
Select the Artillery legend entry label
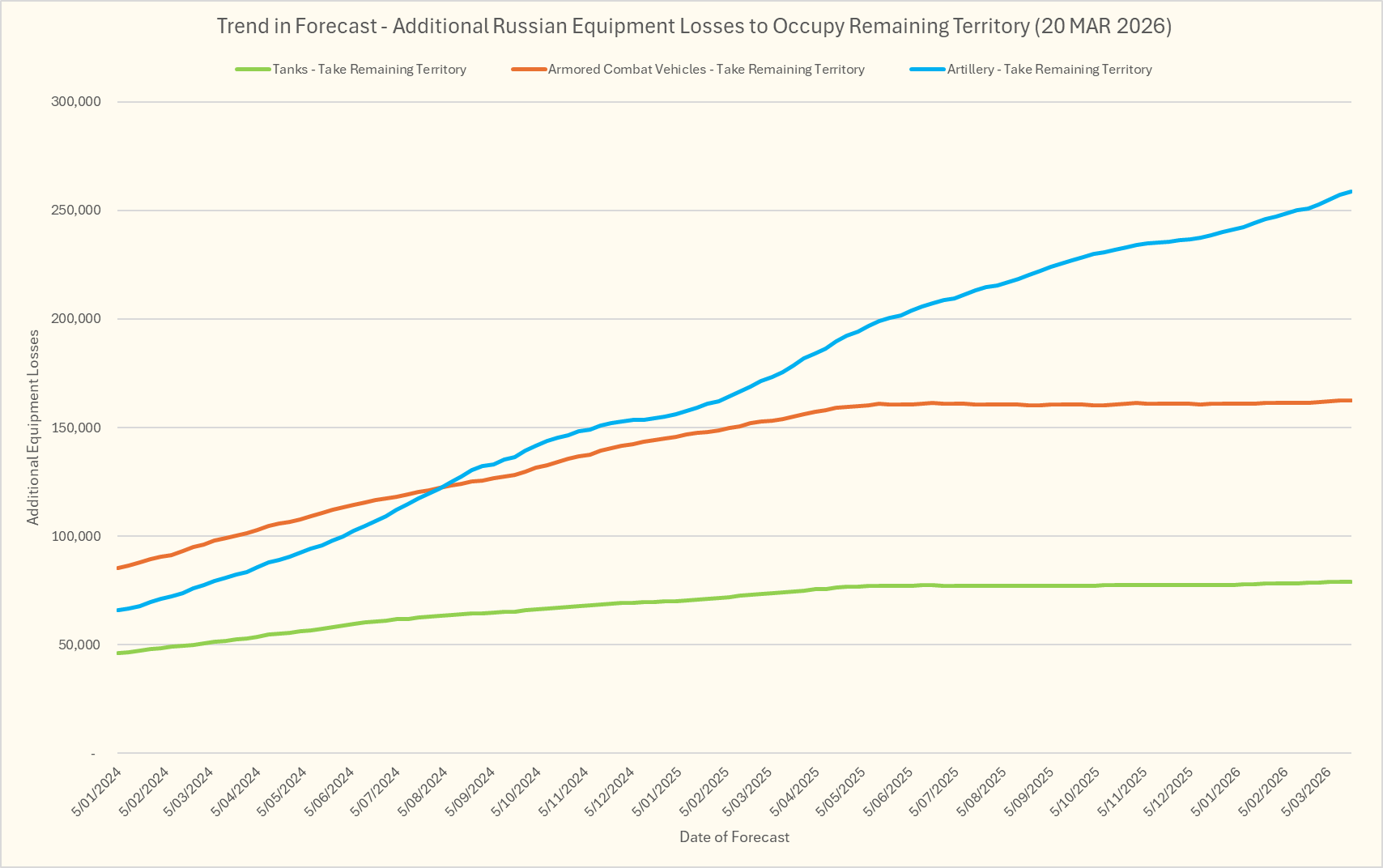pos(1049,70)
